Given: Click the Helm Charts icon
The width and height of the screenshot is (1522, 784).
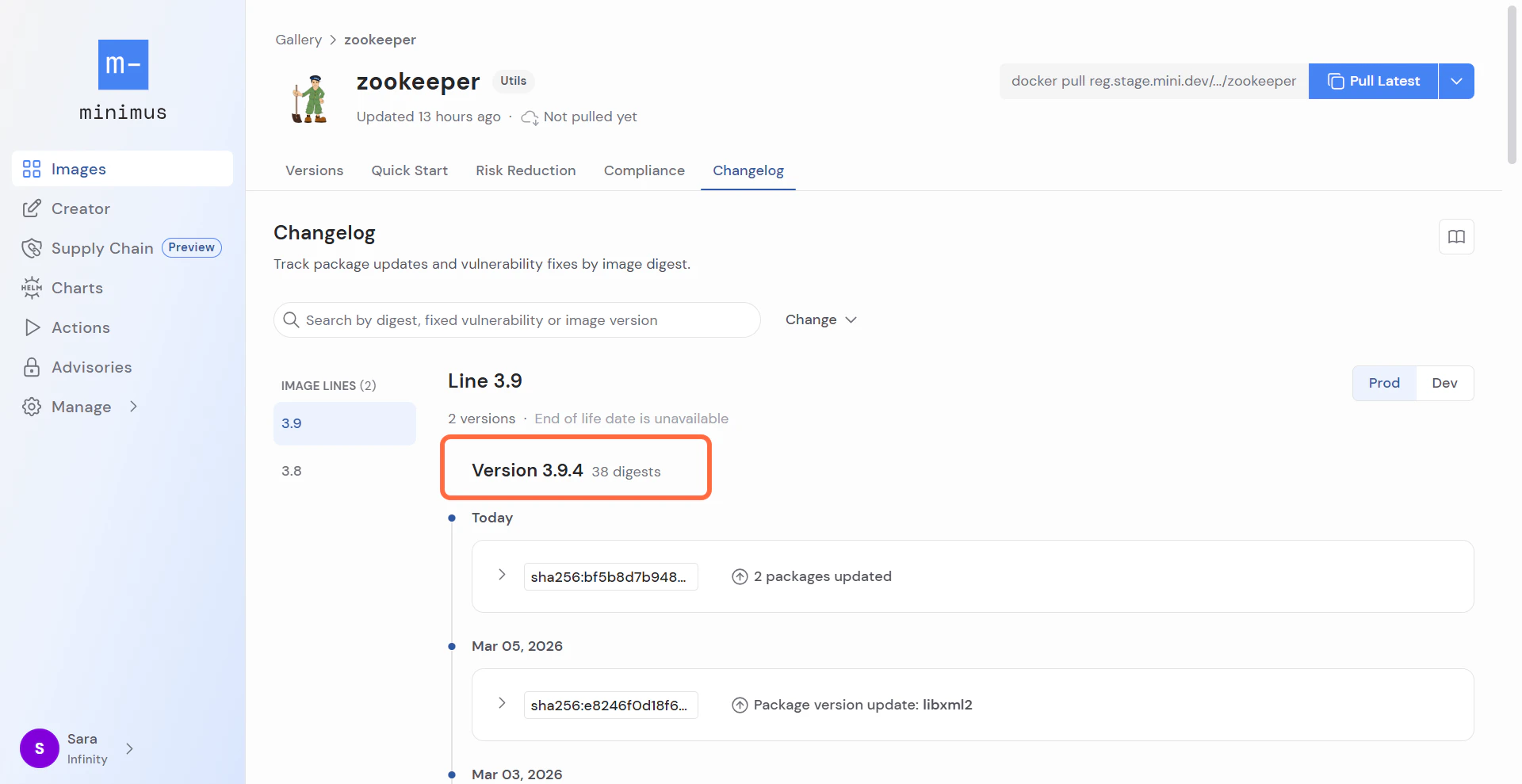Looking at the screenshot, I should pyautogui.click(x=32, y=288).
